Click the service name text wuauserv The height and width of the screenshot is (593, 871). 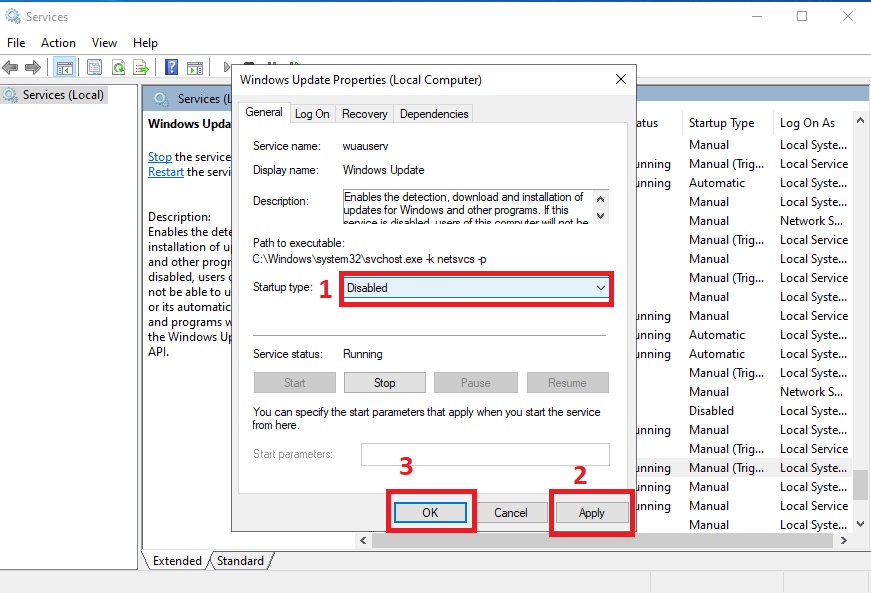pyautogui.click(x=366, y=147)
